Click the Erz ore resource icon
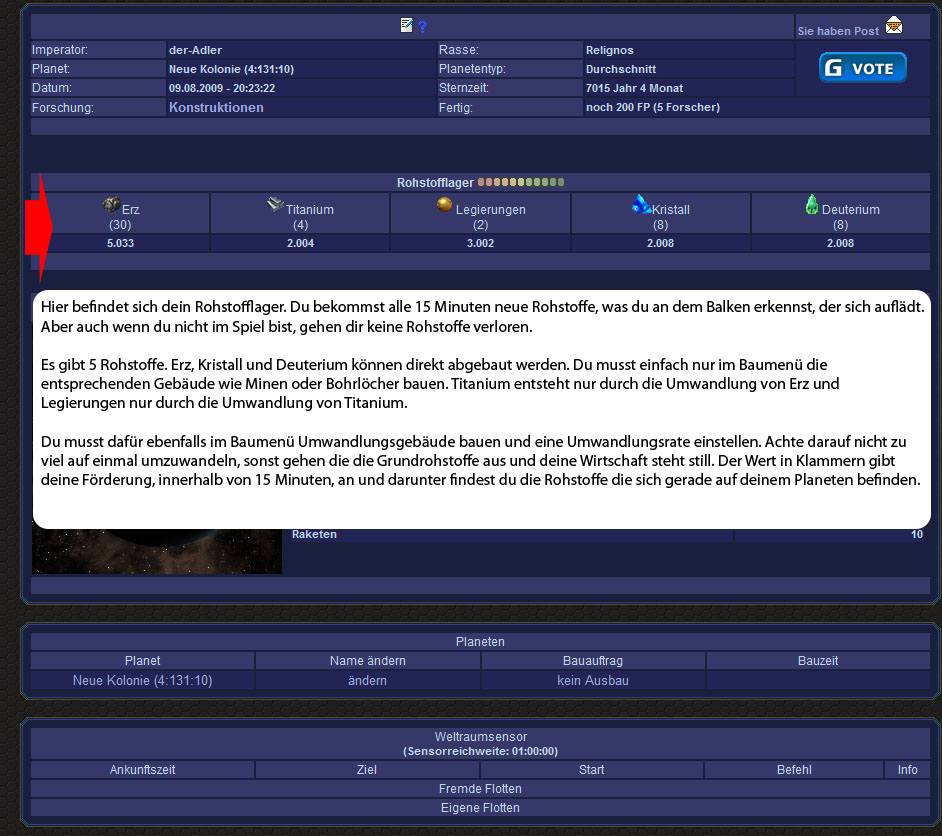This screenshot has width=942, height=836. tap(111, 204)
